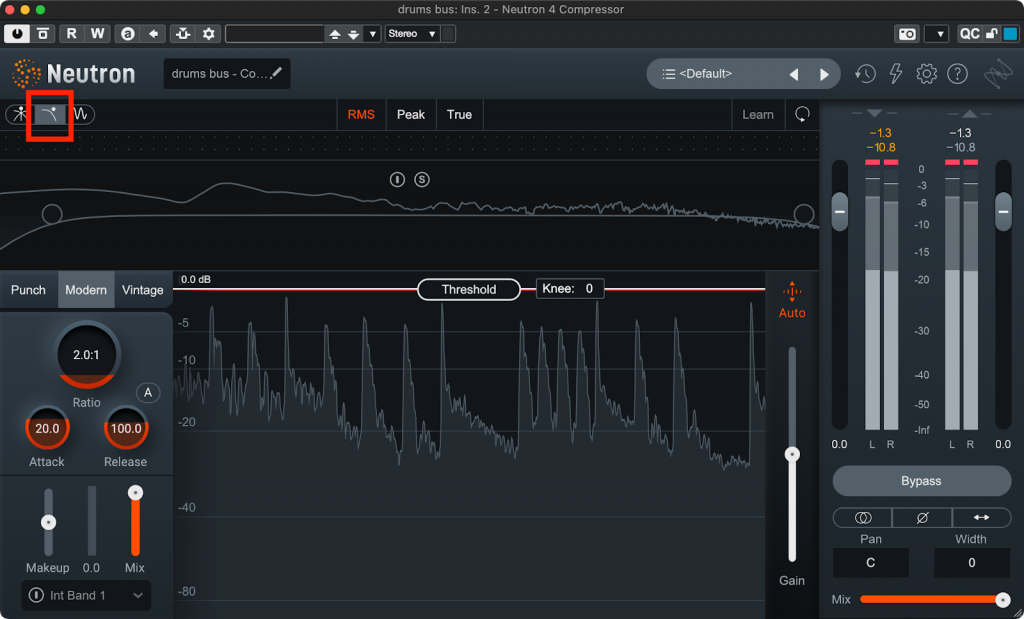The width and height of the screenshot is (1024, 619).
Task: Click the lightning bolt zero-latency icon
Action: point(896,74)
